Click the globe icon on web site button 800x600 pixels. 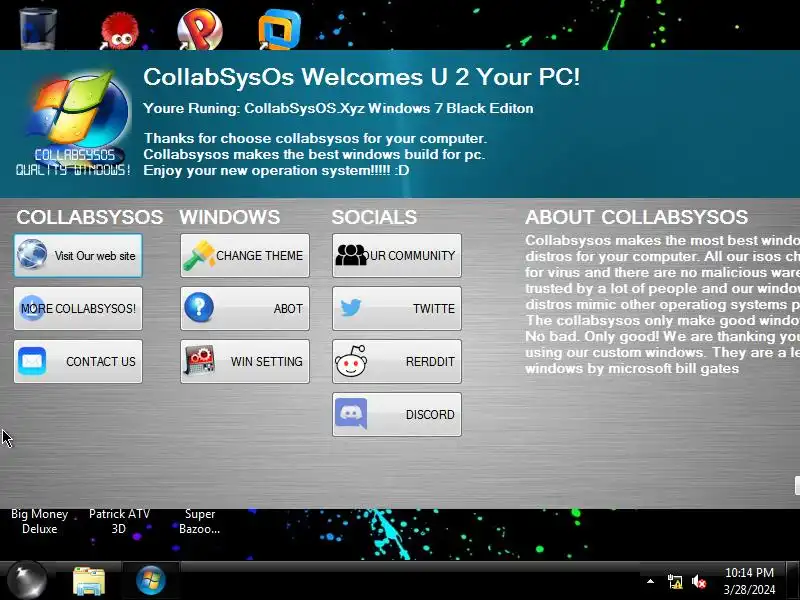[32, 254]
